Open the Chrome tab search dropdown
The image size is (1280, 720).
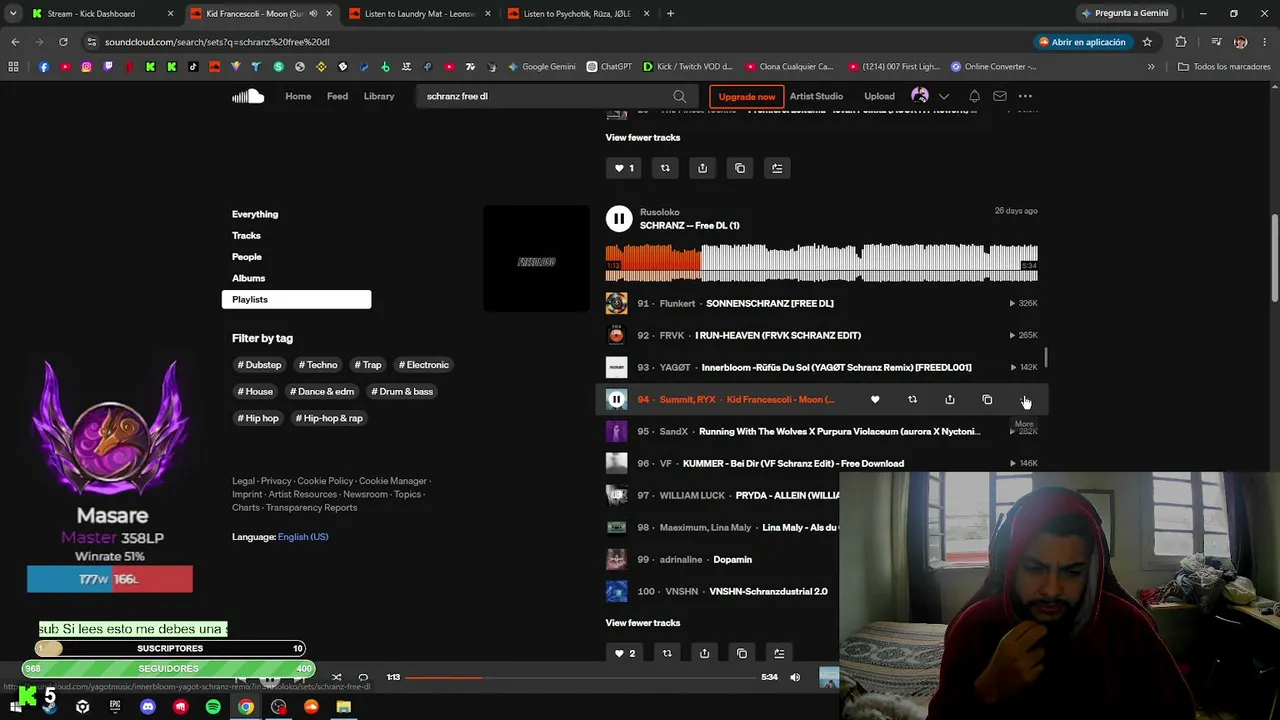(13, 14)
